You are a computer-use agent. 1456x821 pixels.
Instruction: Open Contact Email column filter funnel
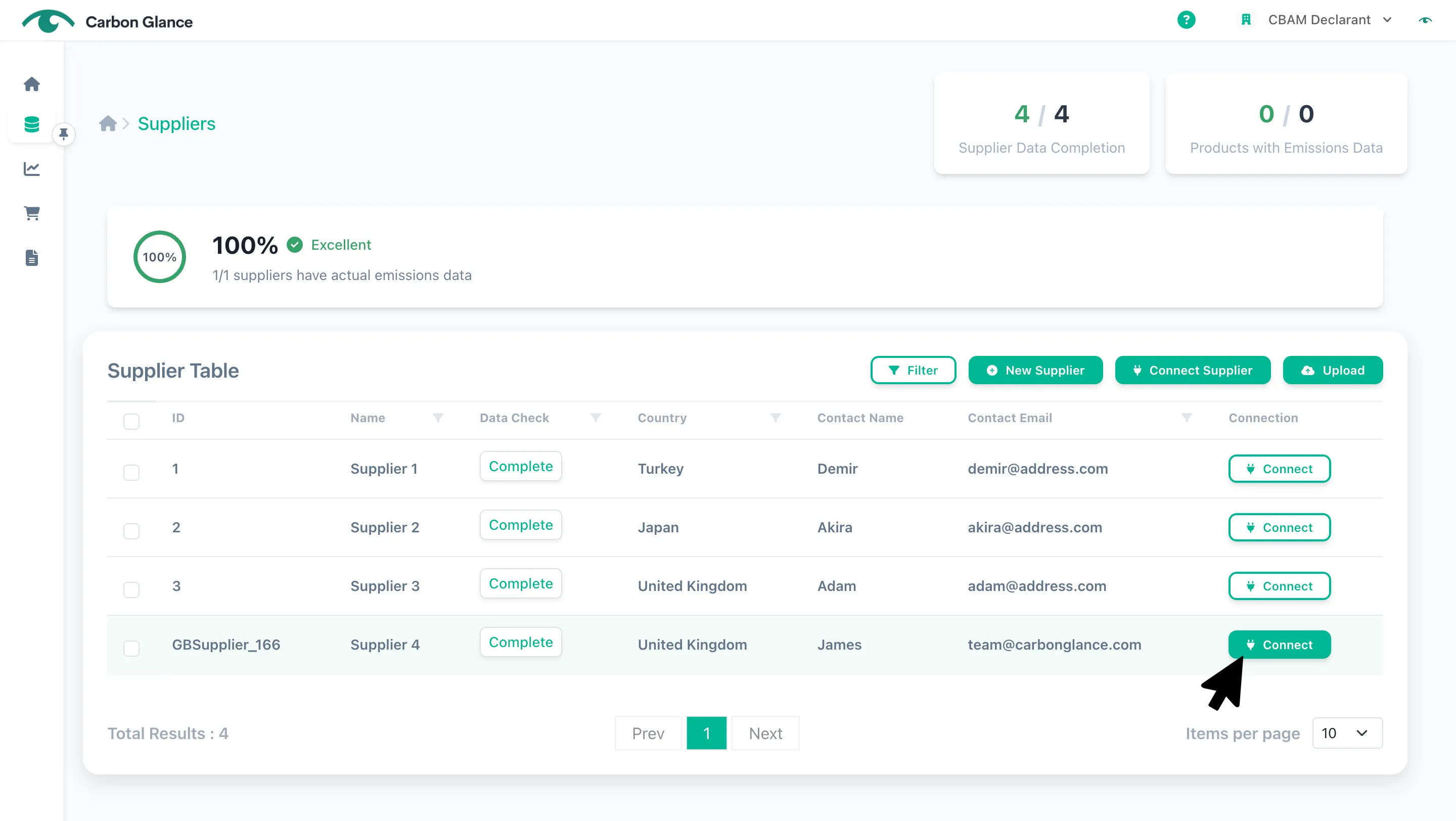point(1187,418)
